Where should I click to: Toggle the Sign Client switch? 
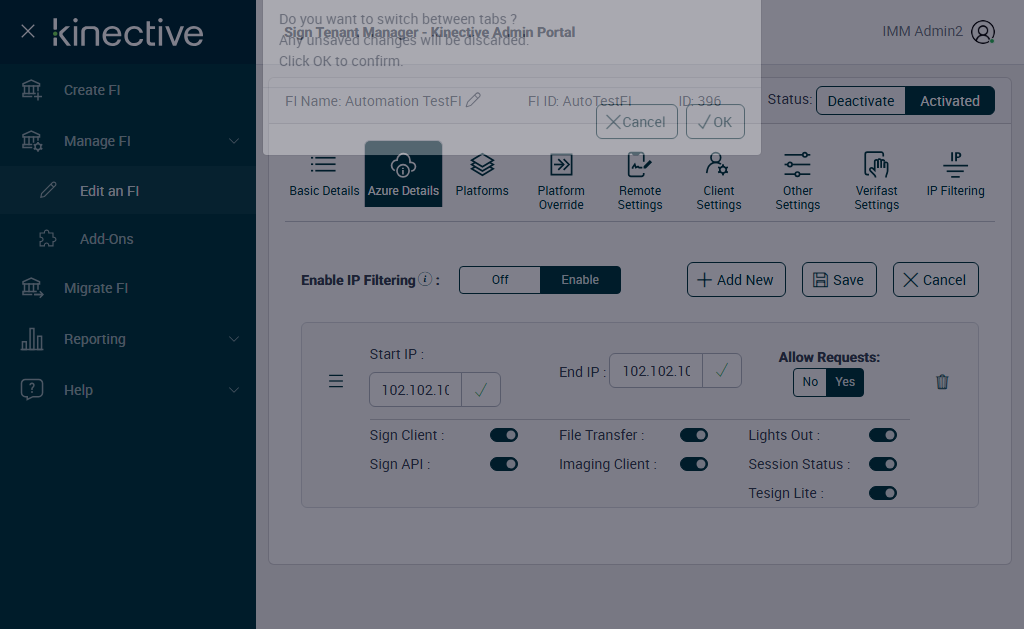pyautogui.click(x=504, y=435)
